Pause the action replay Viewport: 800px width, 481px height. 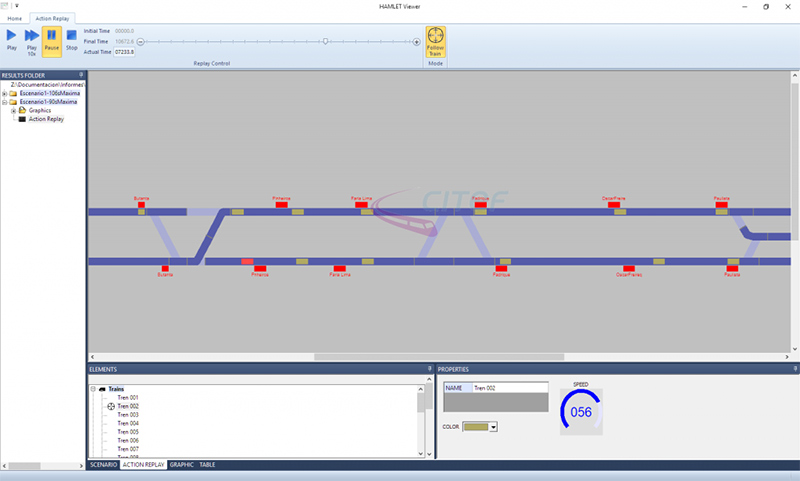click(52, 39)
